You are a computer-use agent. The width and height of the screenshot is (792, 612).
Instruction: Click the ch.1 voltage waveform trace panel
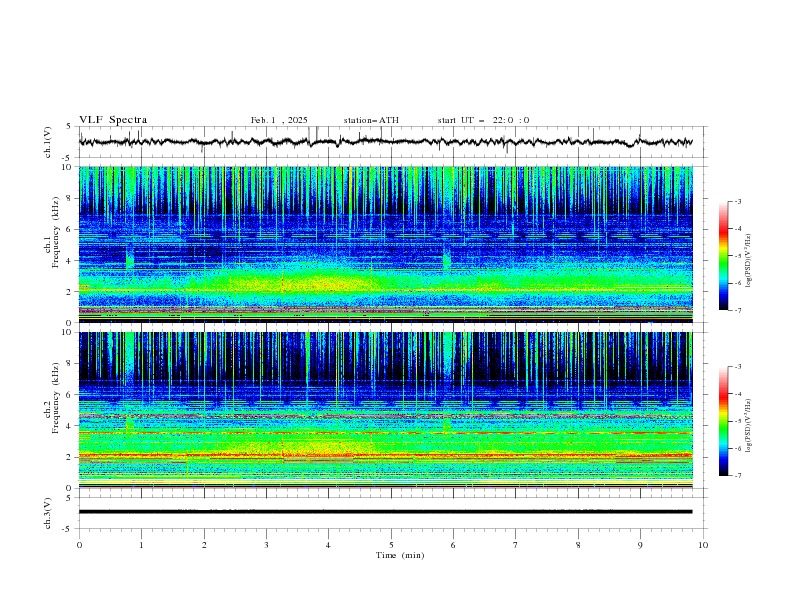pos(393,142)
